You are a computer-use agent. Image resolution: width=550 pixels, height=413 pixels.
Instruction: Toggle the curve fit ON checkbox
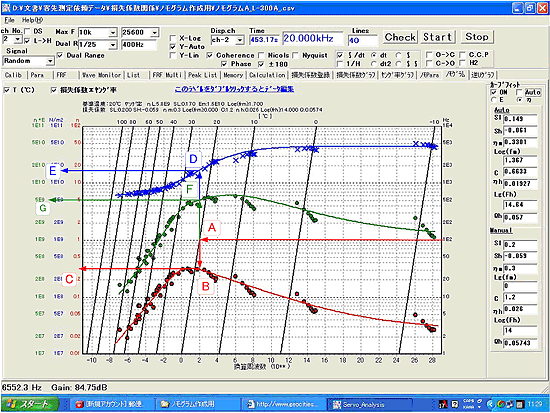494,92
